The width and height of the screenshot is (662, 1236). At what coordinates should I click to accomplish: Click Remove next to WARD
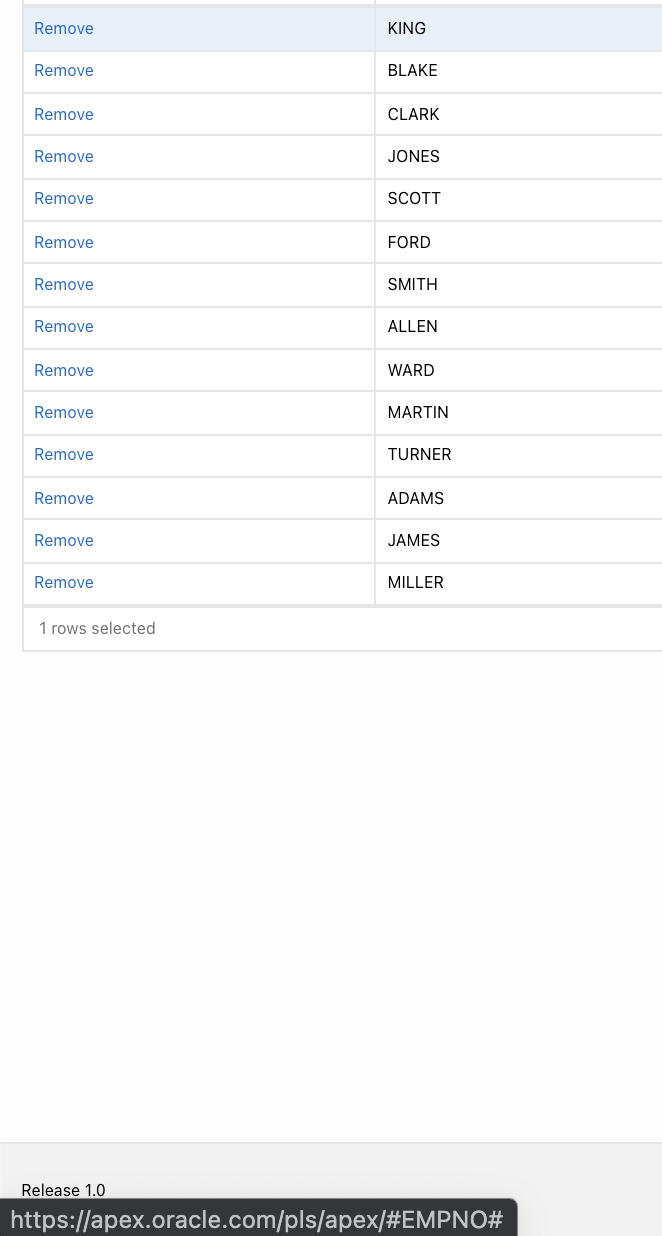[x=64, y=370]
